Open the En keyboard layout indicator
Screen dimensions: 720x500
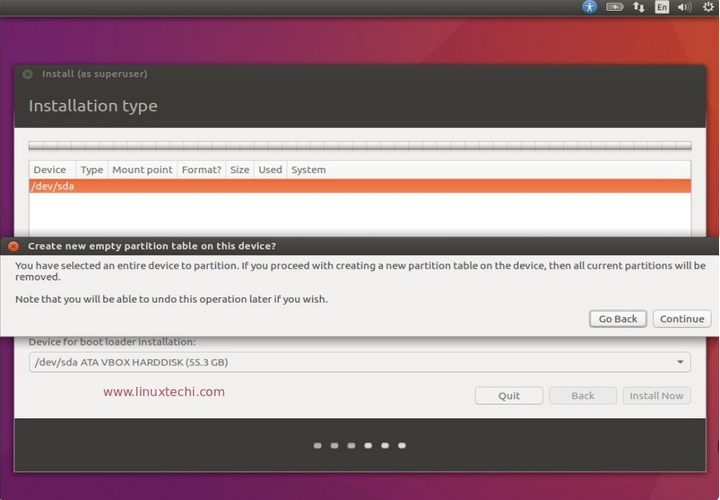(662, 7)
